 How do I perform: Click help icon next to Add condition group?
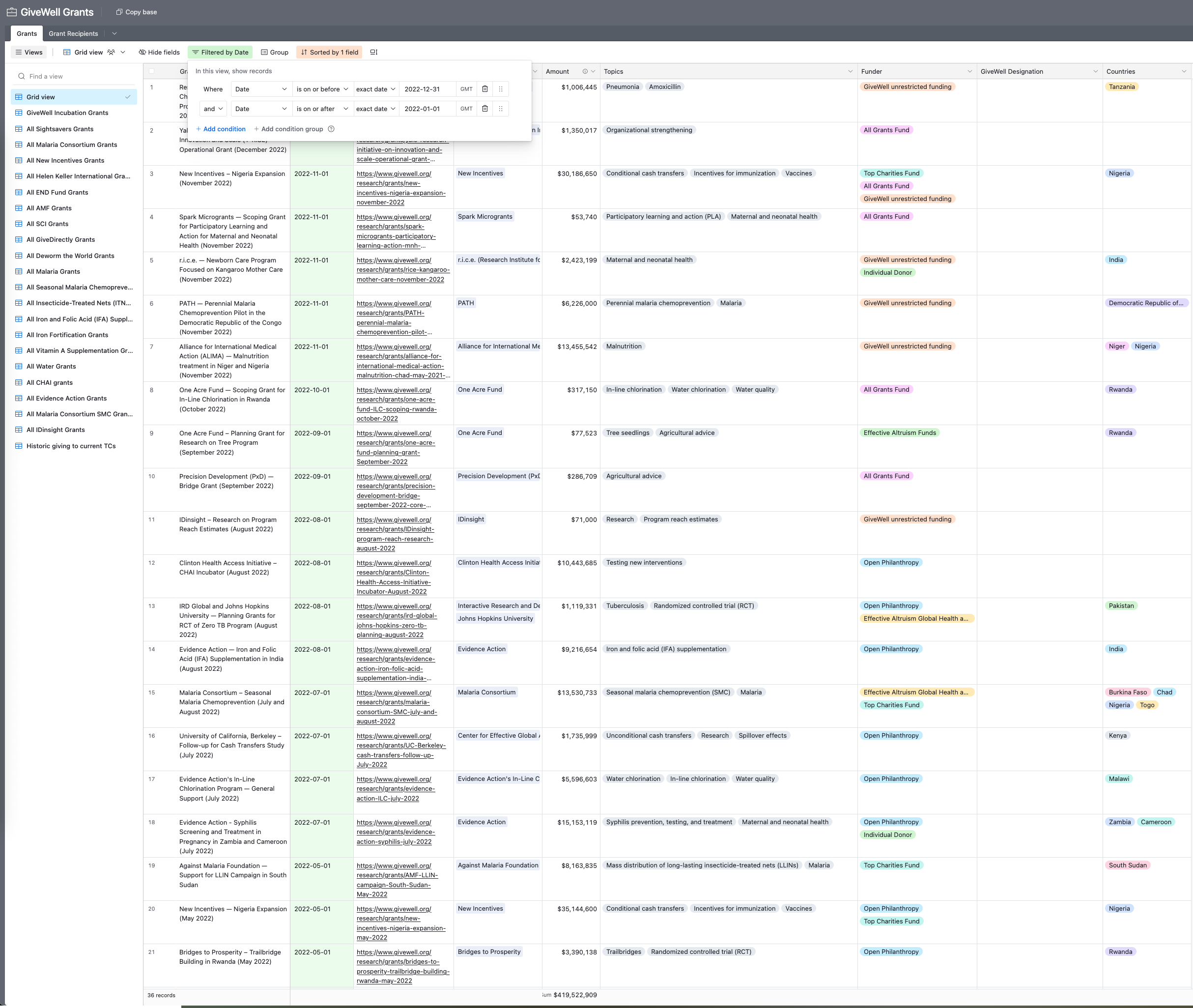(331, 129)
